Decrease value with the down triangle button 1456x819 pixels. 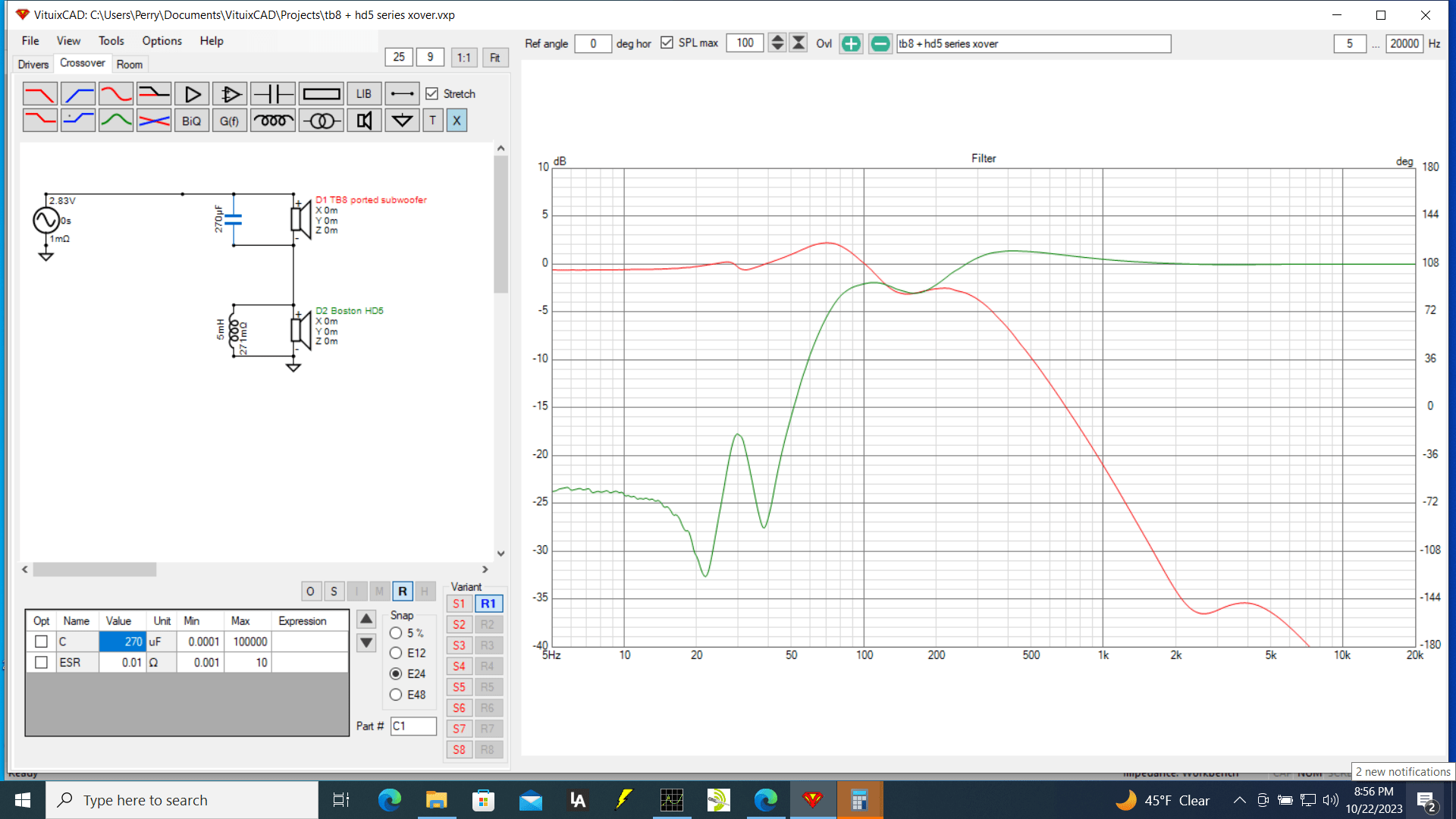coord(366,643)
